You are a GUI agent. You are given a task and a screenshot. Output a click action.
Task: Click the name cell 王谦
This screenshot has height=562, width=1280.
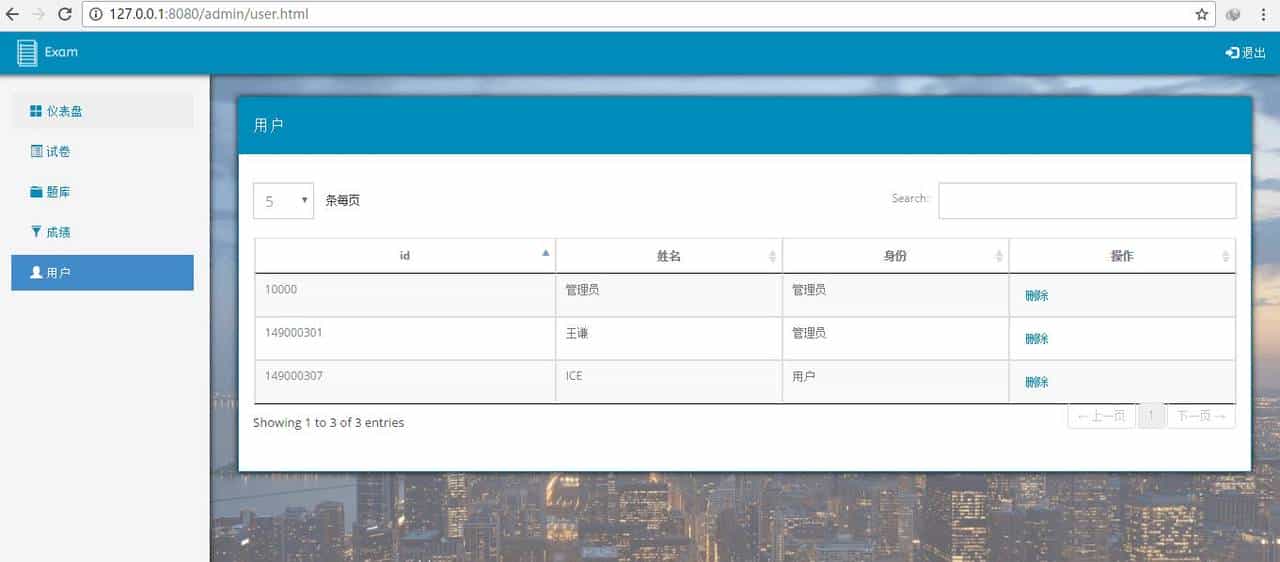tap(669, 339)
